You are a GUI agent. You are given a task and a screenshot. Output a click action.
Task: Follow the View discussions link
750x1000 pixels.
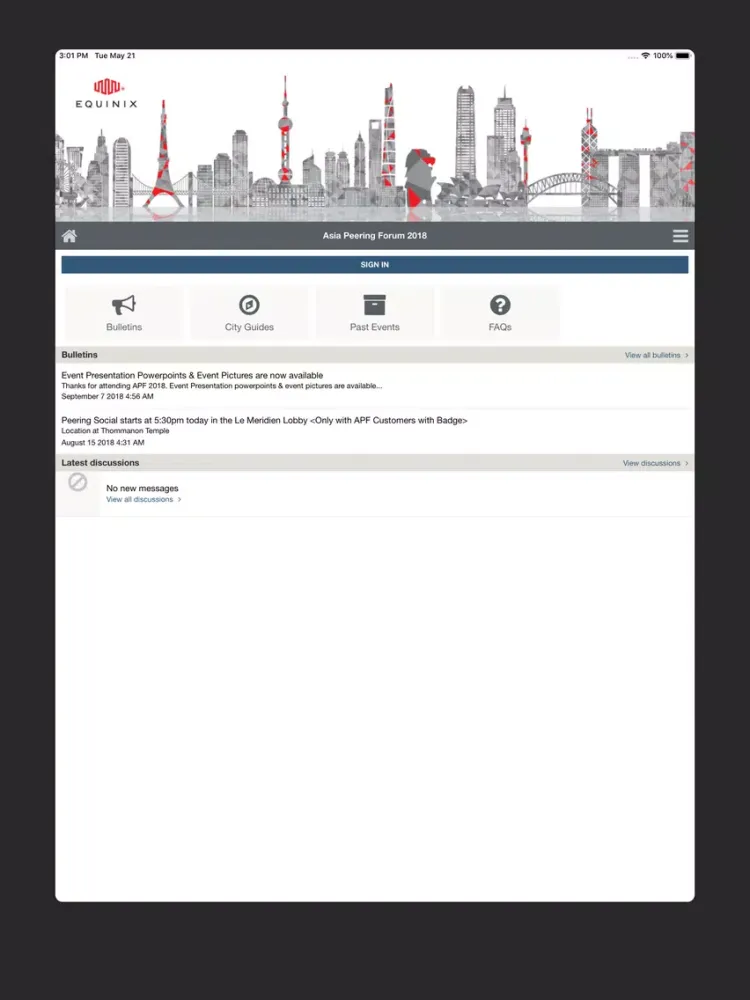click(x=655, y=463)
